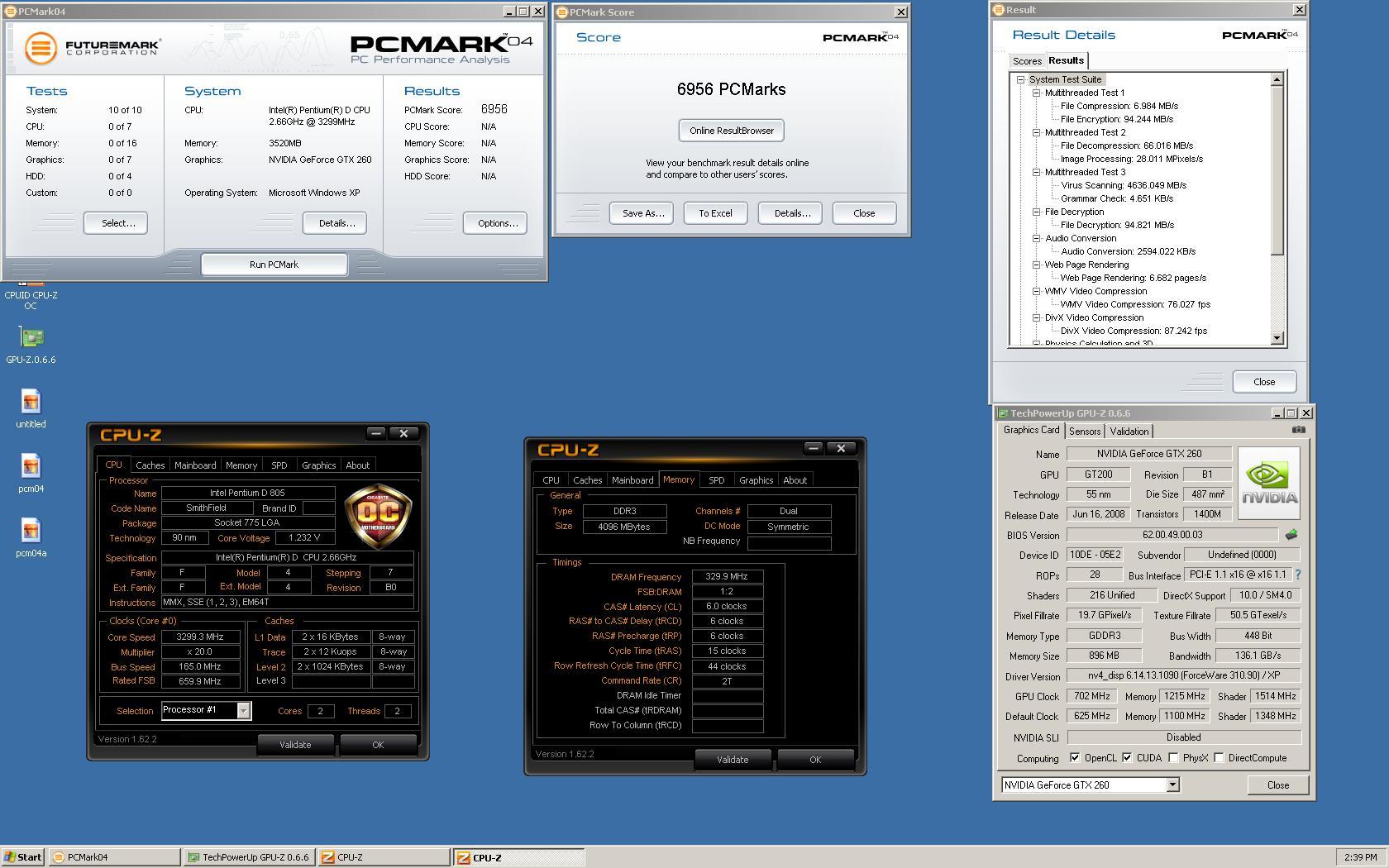Switch to Graphics tab in Memory window
Screen dimensions: 1389x868
point(756,480)
